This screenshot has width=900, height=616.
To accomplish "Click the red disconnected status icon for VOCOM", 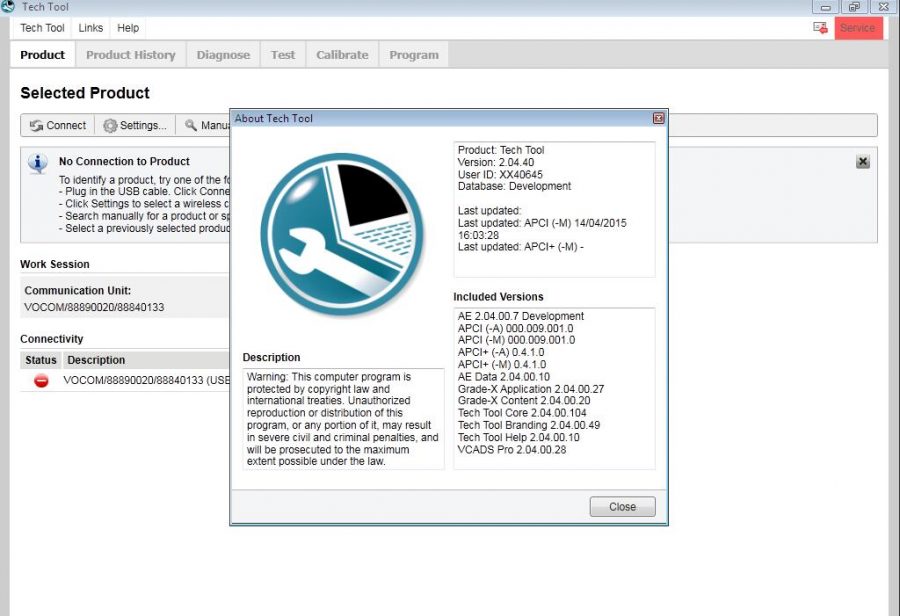I will pos(39,380).
